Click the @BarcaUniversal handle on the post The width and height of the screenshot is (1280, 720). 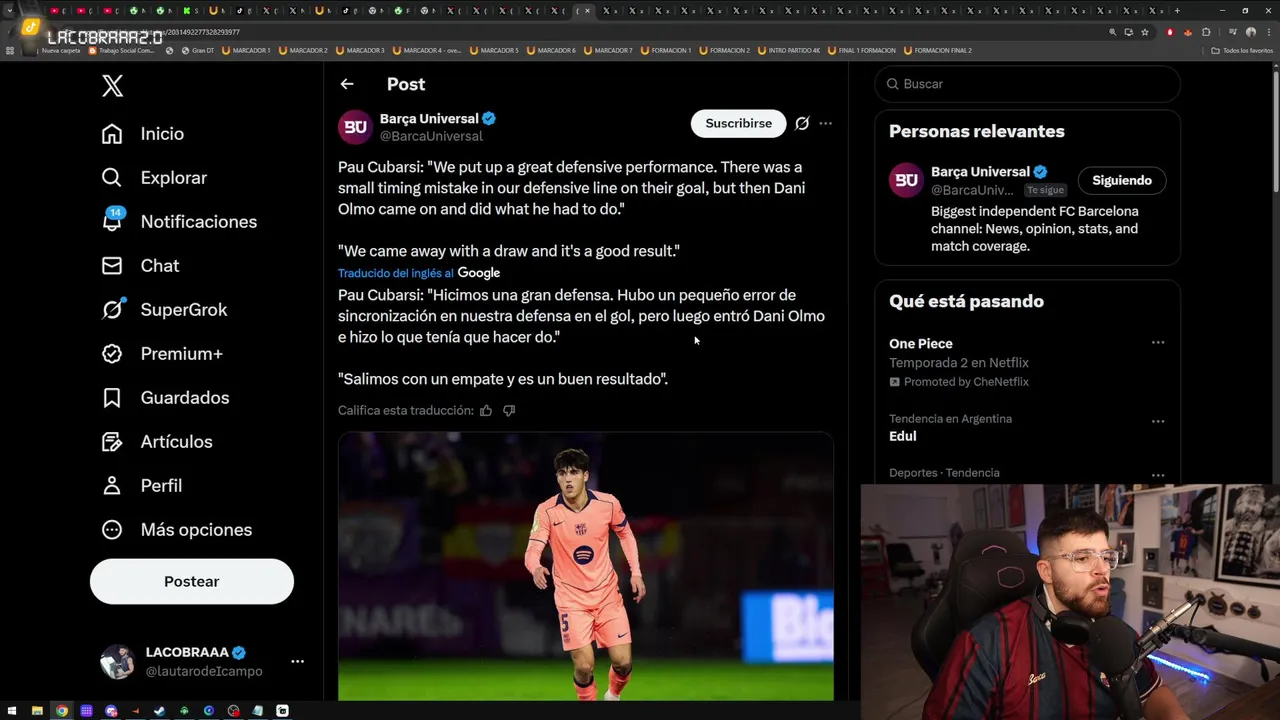click(x=431, y=136)
